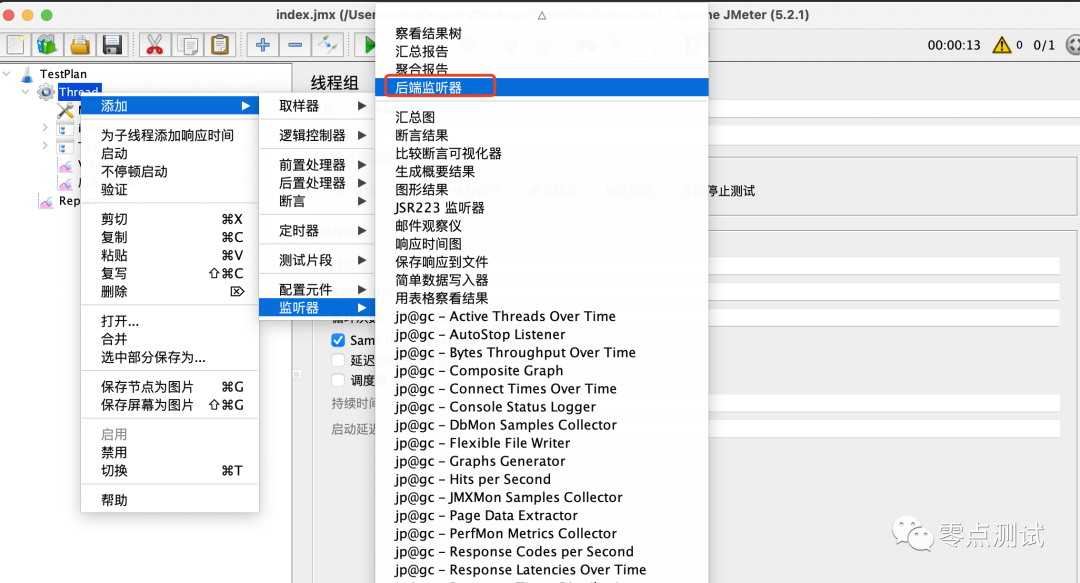The height and width of the screenshot is (583, 1080).
Task: Save the test plan with floppy icon
Action: (111, 45)
